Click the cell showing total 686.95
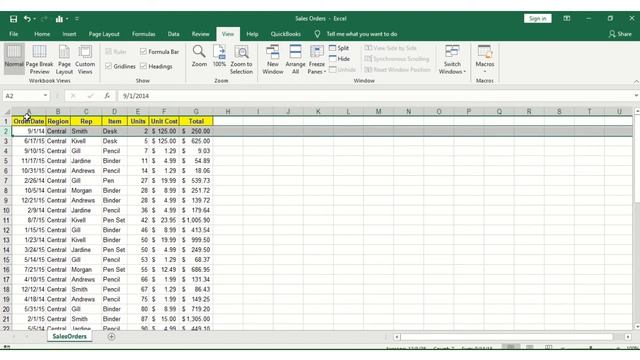The image size is (640, 360). pos(196,270)
